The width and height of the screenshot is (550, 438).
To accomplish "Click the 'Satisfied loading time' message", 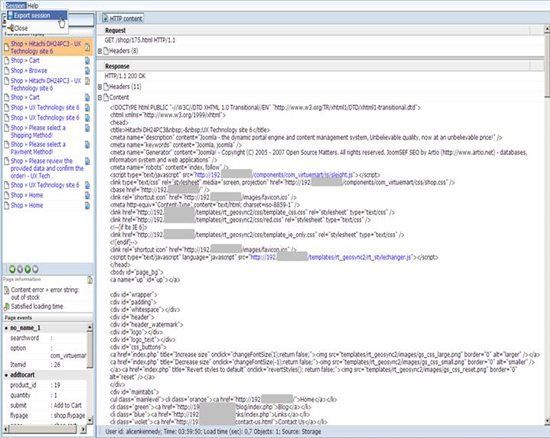I will click(37, 306).
